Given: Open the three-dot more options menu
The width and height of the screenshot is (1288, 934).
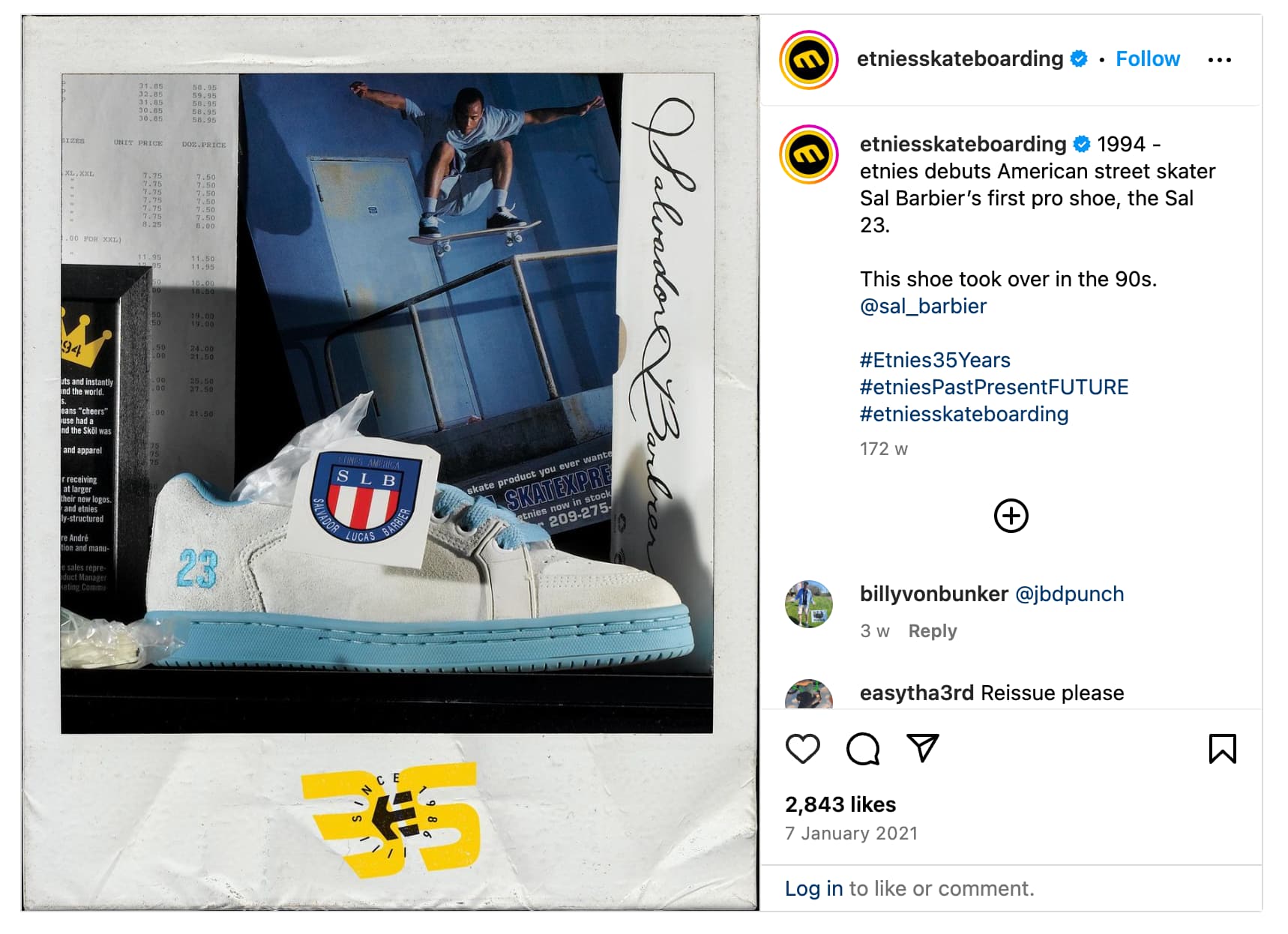Looking at the screenshot, I should click(x=1219, y=60).
